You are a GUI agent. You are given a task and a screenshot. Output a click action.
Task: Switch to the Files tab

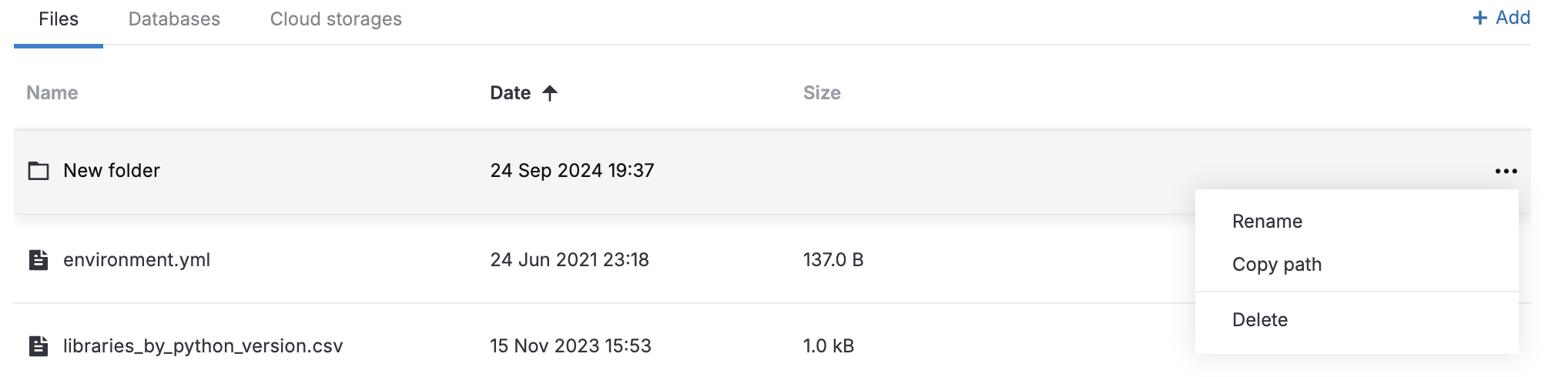[x=59, y=19]
